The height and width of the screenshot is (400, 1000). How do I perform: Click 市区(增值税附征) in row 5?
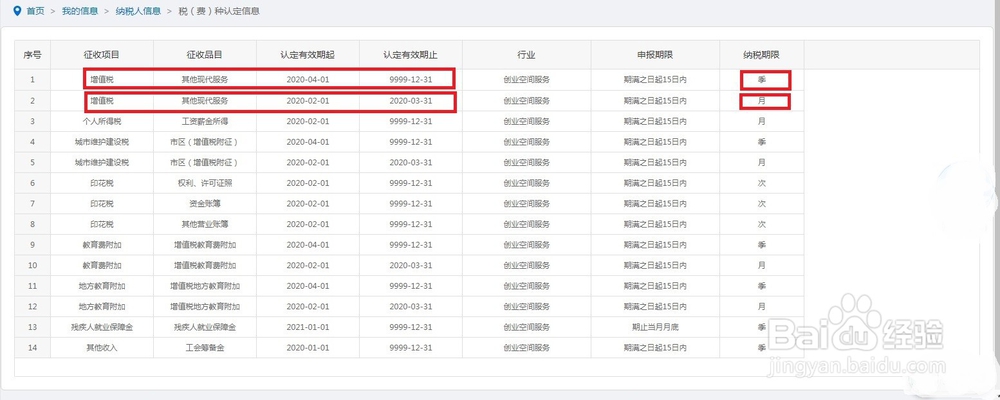(x=205, y=162)
